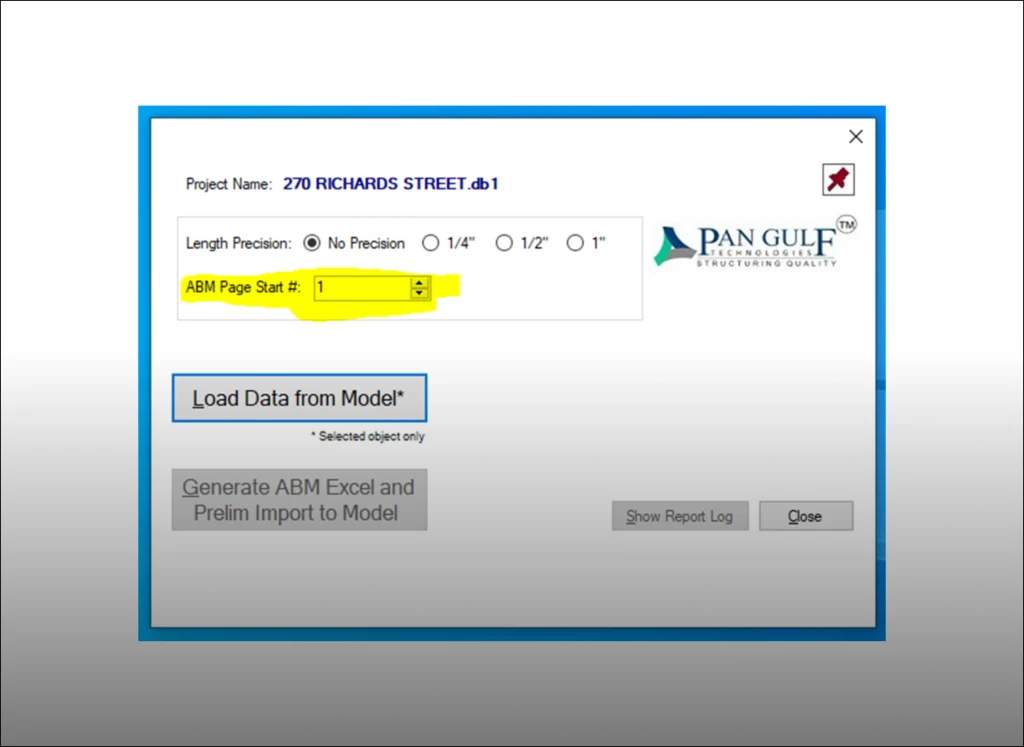The width and height of the screenshot is (1024, 747).
Task: Click inside the ABM Page Start number field
Action: coord(360,287)
